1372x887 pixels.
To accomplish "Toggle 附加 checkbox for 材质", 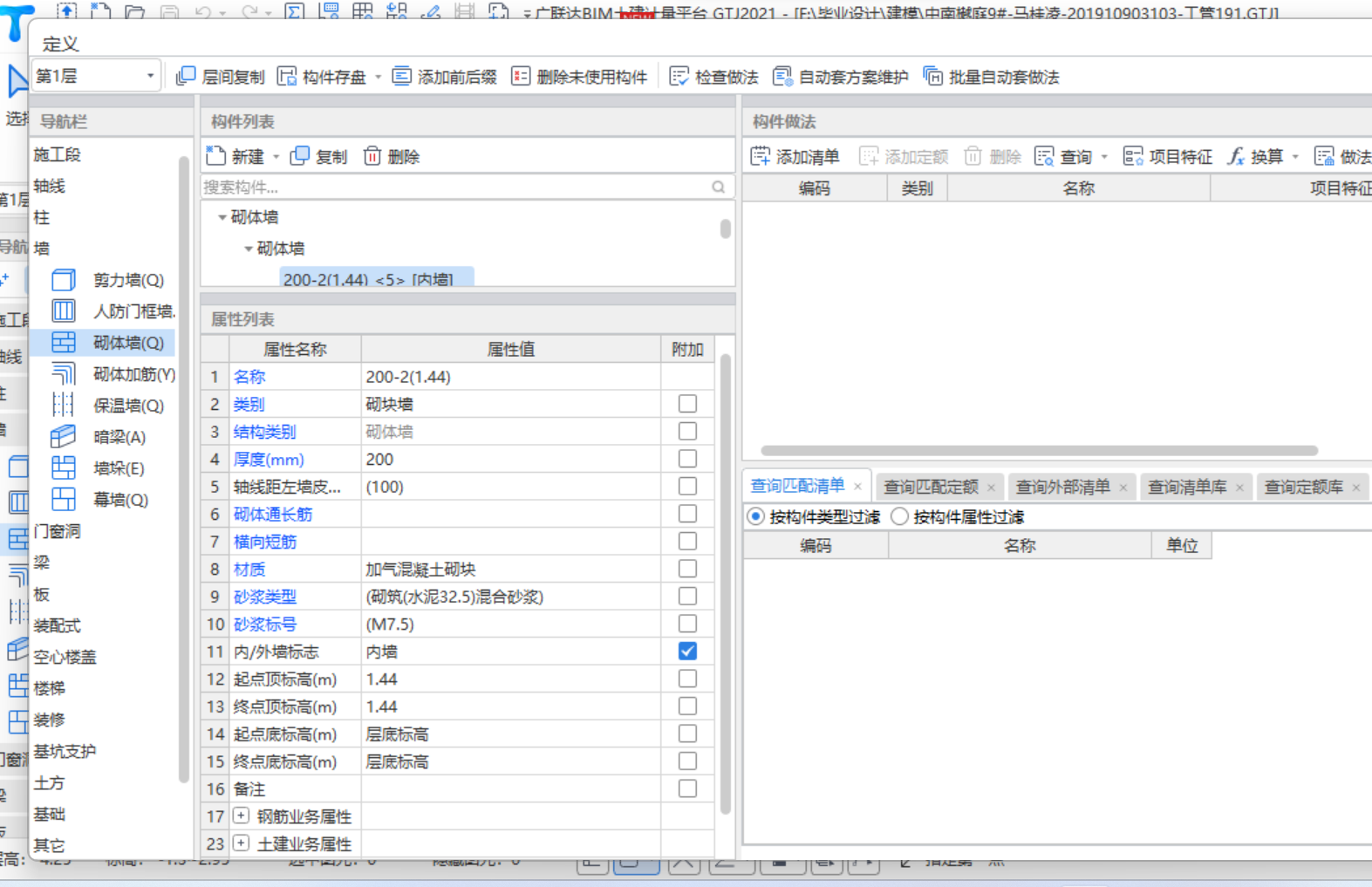I will (x=687, y=569).
